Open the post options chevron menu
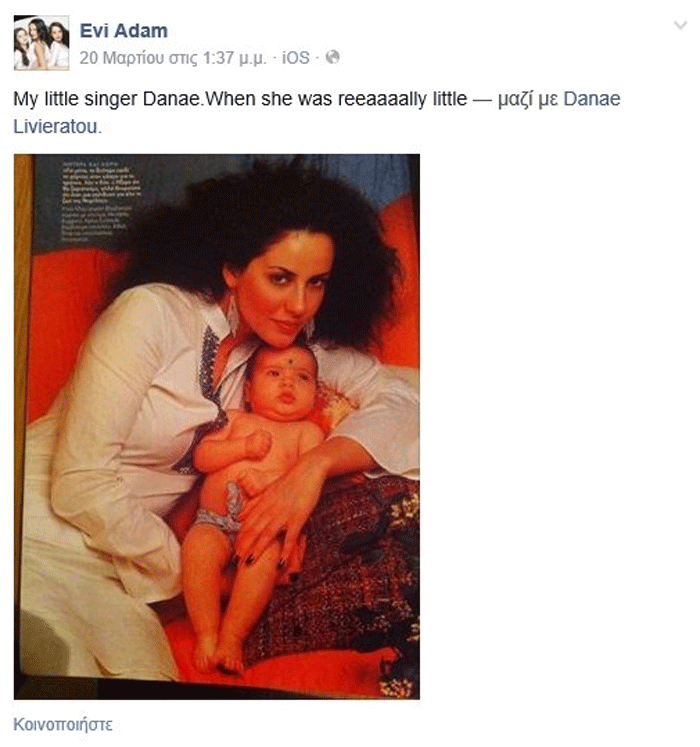The image size is (700, 747). point(680,25)
